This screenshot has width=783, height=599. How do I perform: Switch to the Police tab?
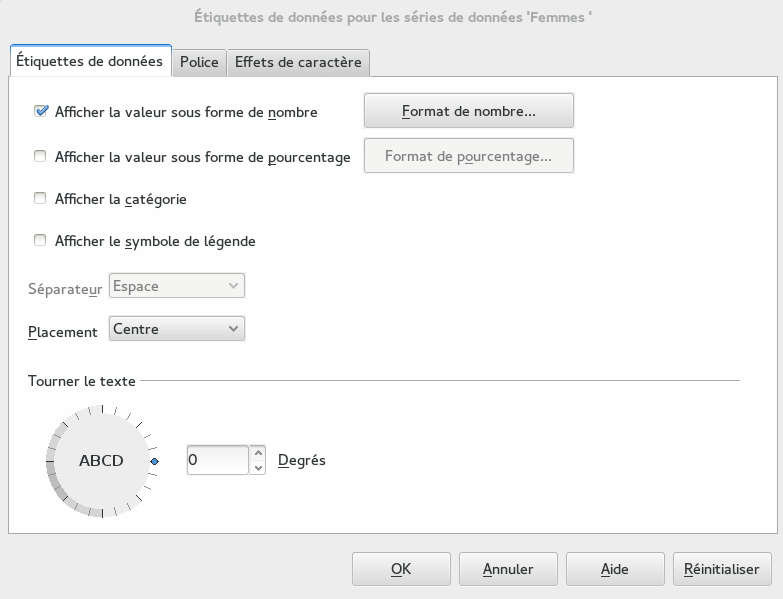(x=199, y=62)
